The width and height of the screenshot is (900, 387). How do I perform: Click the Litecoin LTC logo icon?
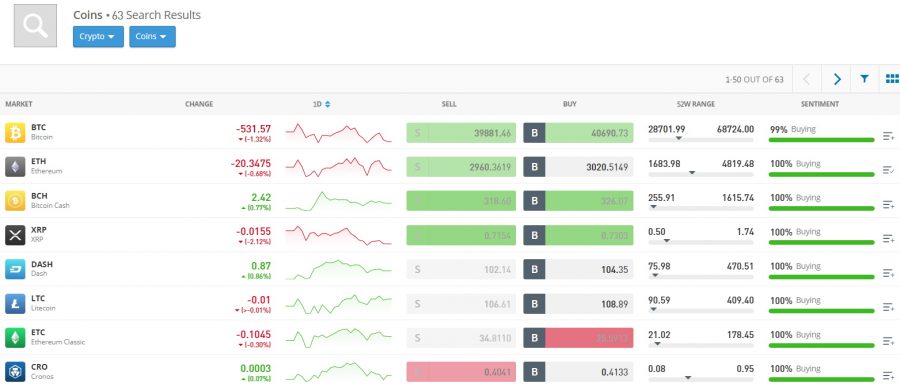pos(15,303)
